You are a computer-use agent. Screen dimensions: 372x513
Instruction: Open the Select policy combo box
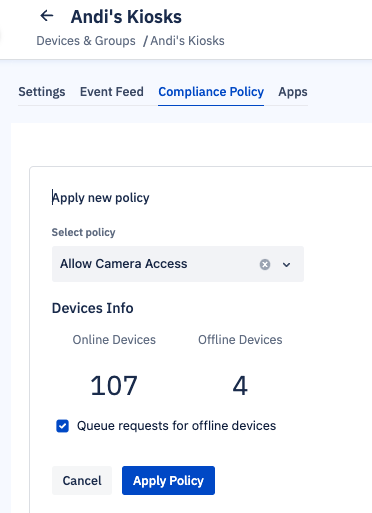coord(178,264)
